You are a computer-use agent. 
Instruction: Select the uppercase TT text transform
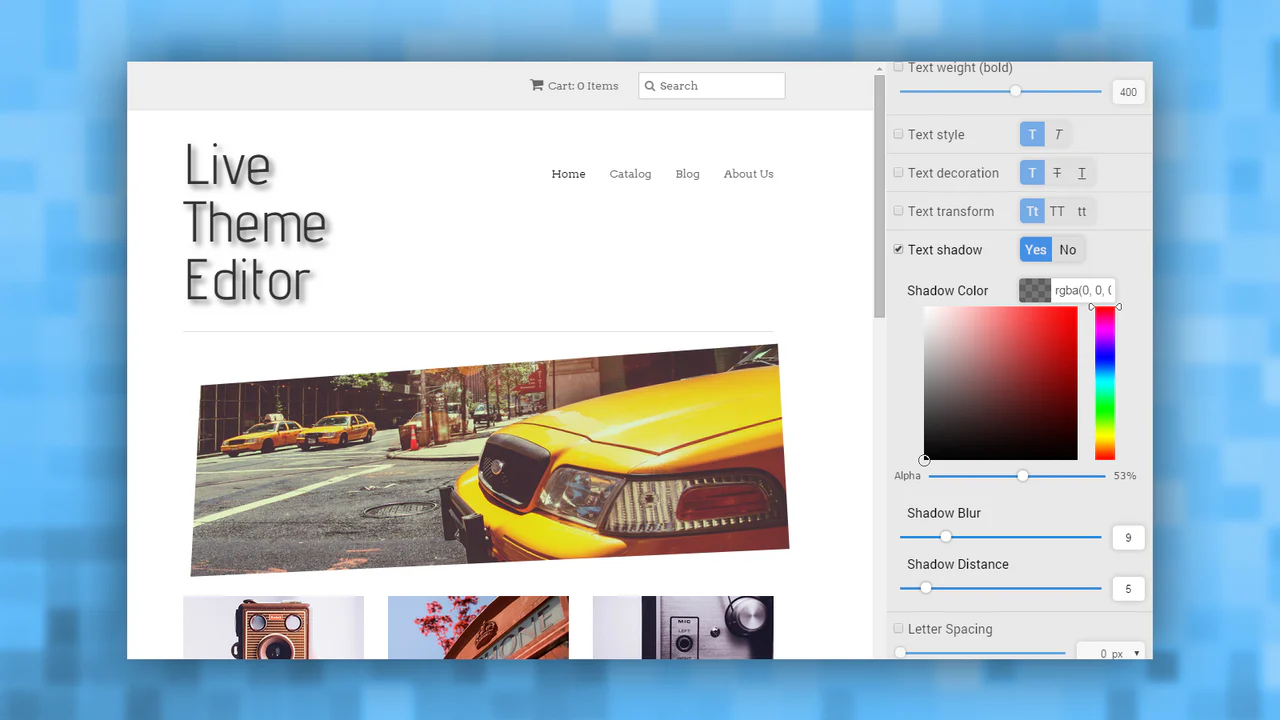point(1057,211)
